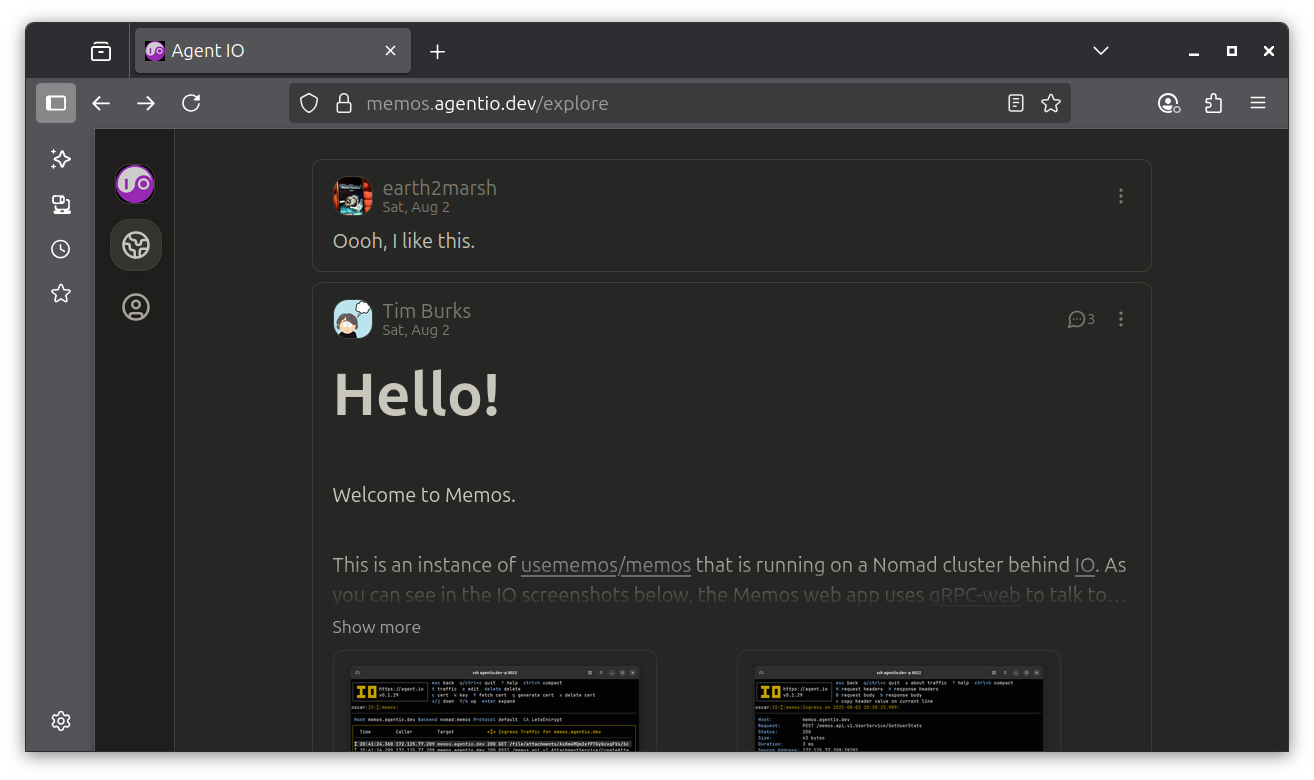This screenshot has height=780, width=1314.
Task: Open the extensions puzzle icon
Action: tap(1213, 103)
